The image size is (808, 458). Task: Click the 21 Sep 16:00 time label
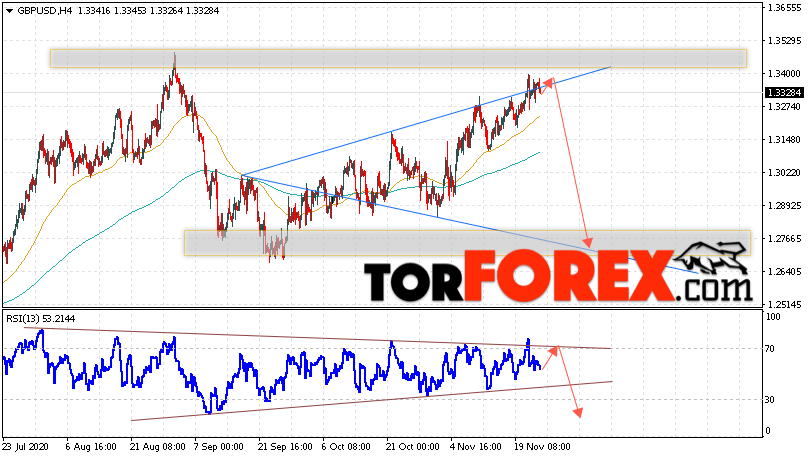285,447
